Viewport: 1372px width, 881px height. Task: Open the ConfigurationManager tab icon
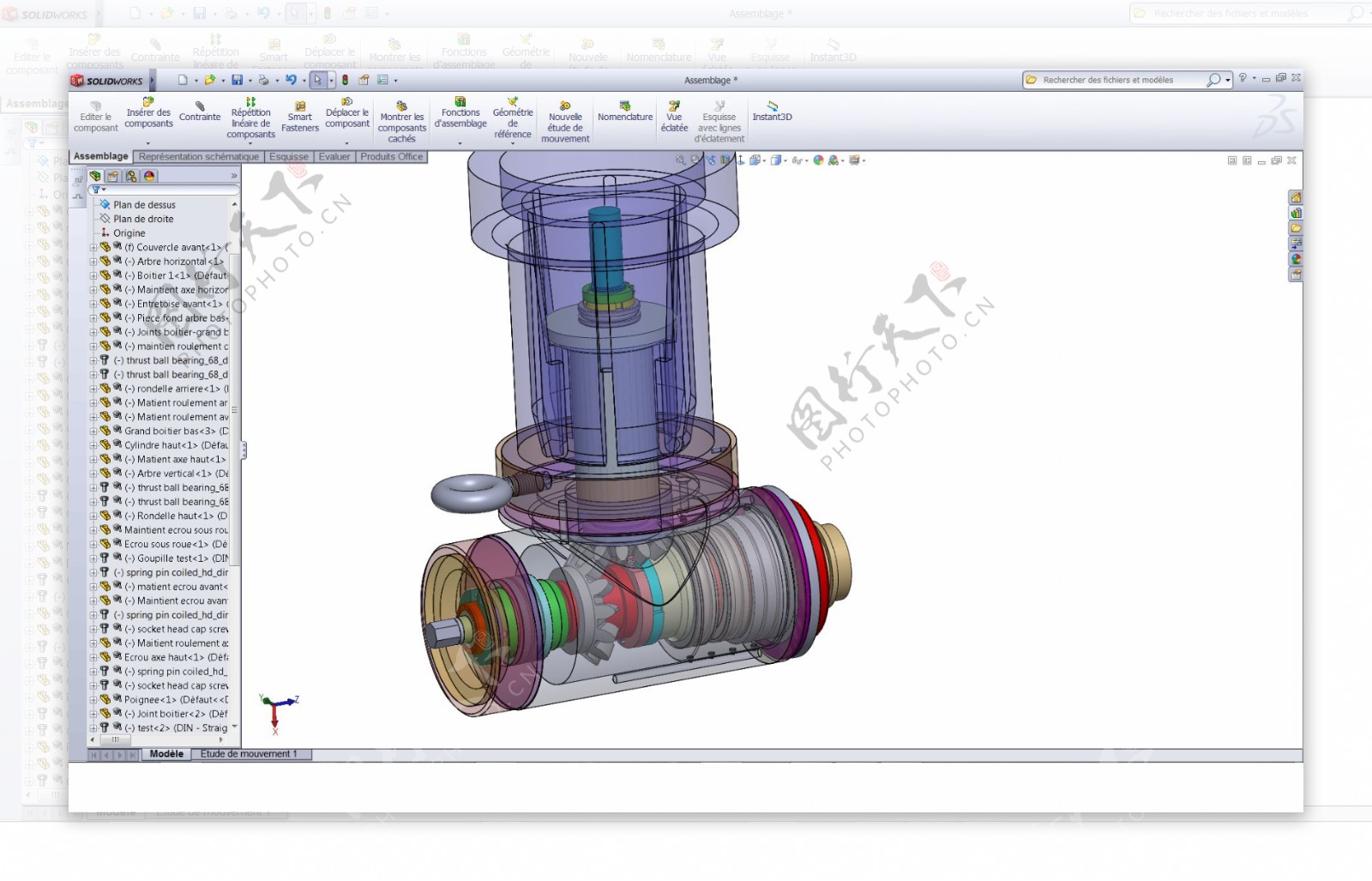(x=131, y=176)
